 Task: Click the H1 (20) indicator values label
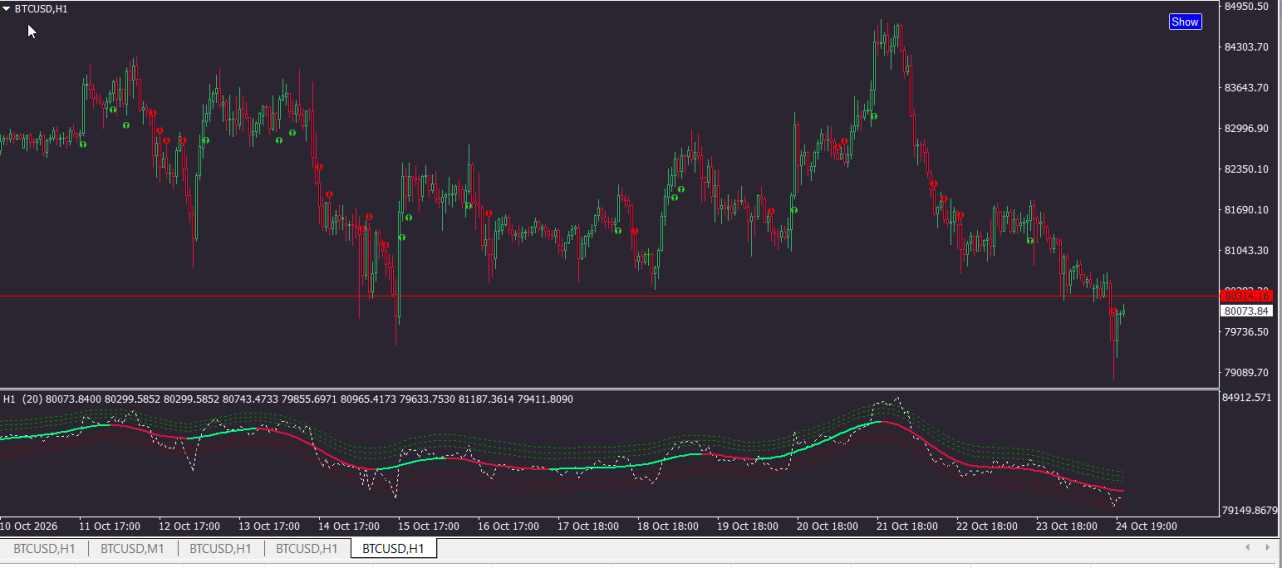pos(288,399)
